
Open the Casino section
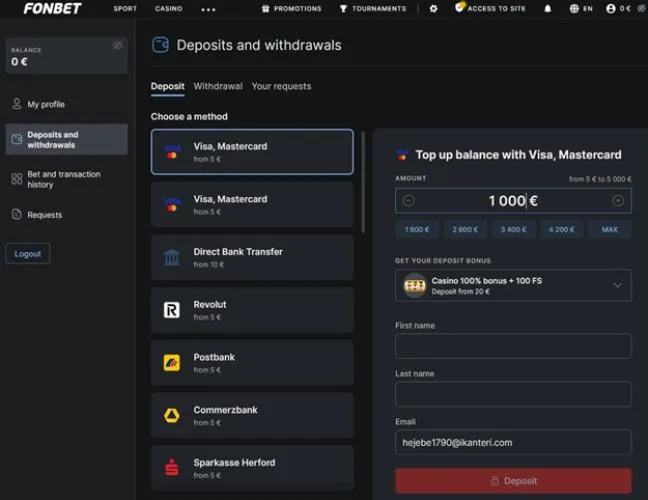pyautogui.click(x=169, y=9)
